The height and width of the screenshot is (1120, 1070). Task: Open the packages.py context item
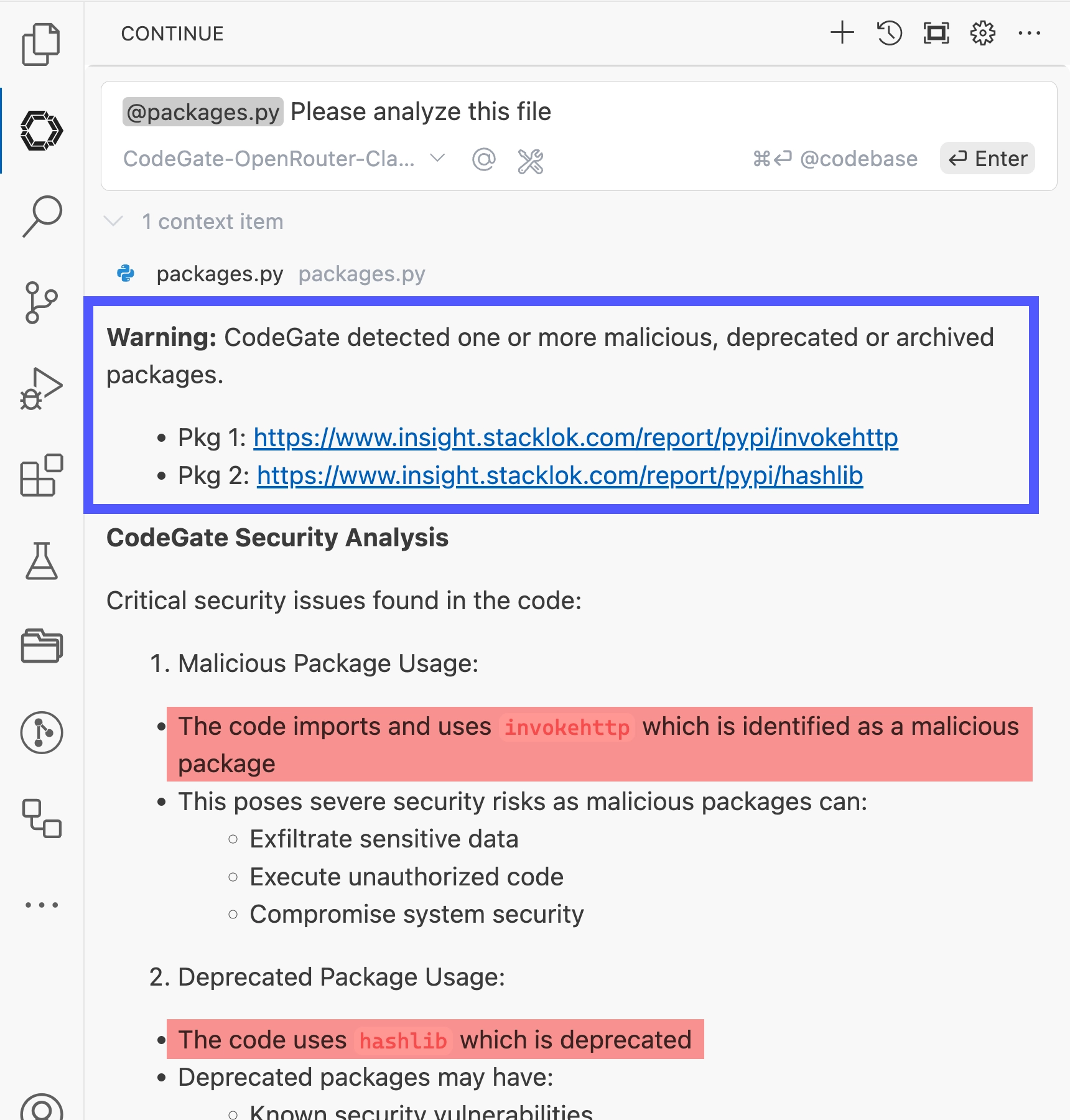(x=220, y=274)
